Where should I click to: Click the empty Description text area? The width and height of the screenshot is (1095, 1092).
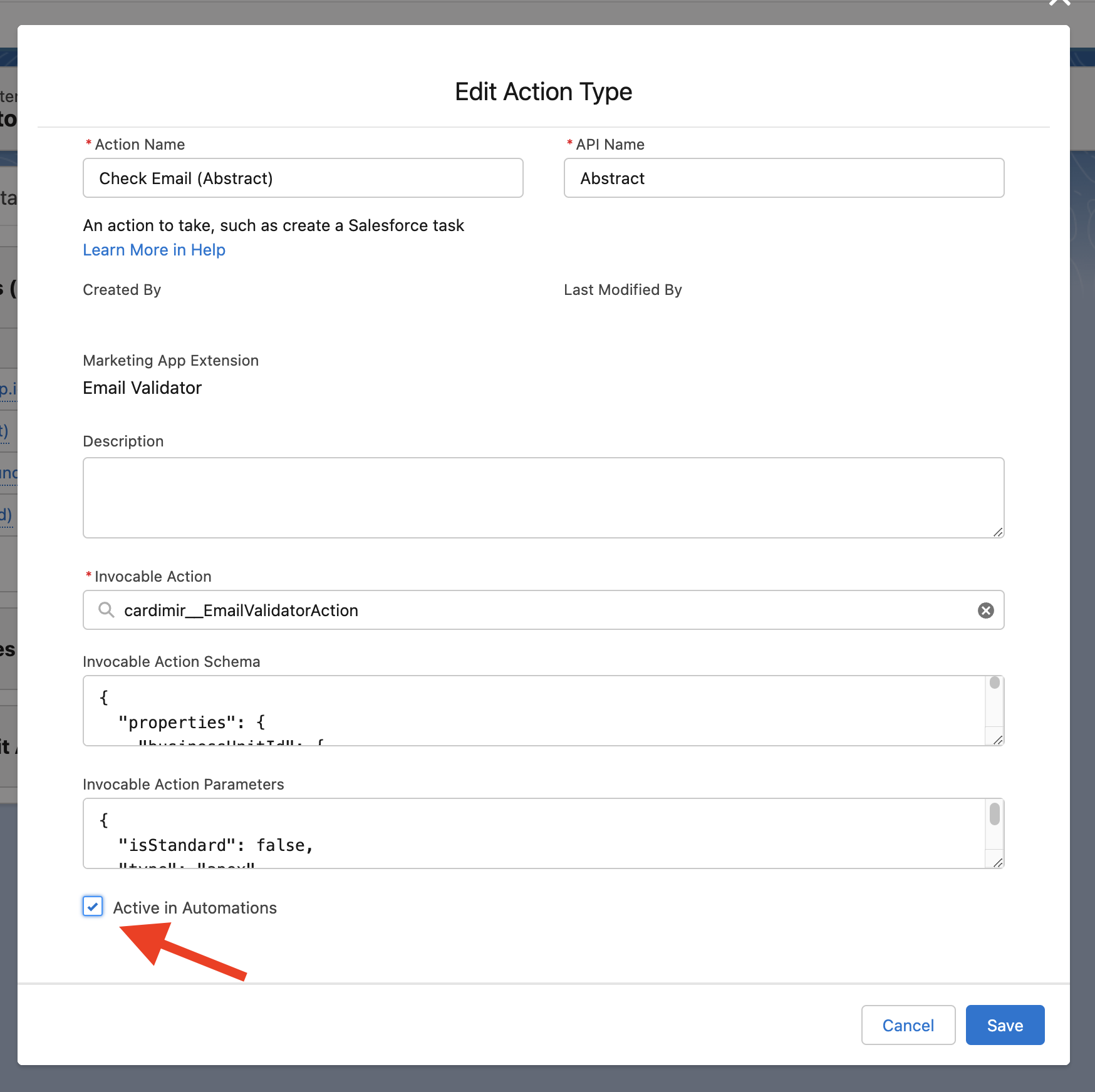542,498
